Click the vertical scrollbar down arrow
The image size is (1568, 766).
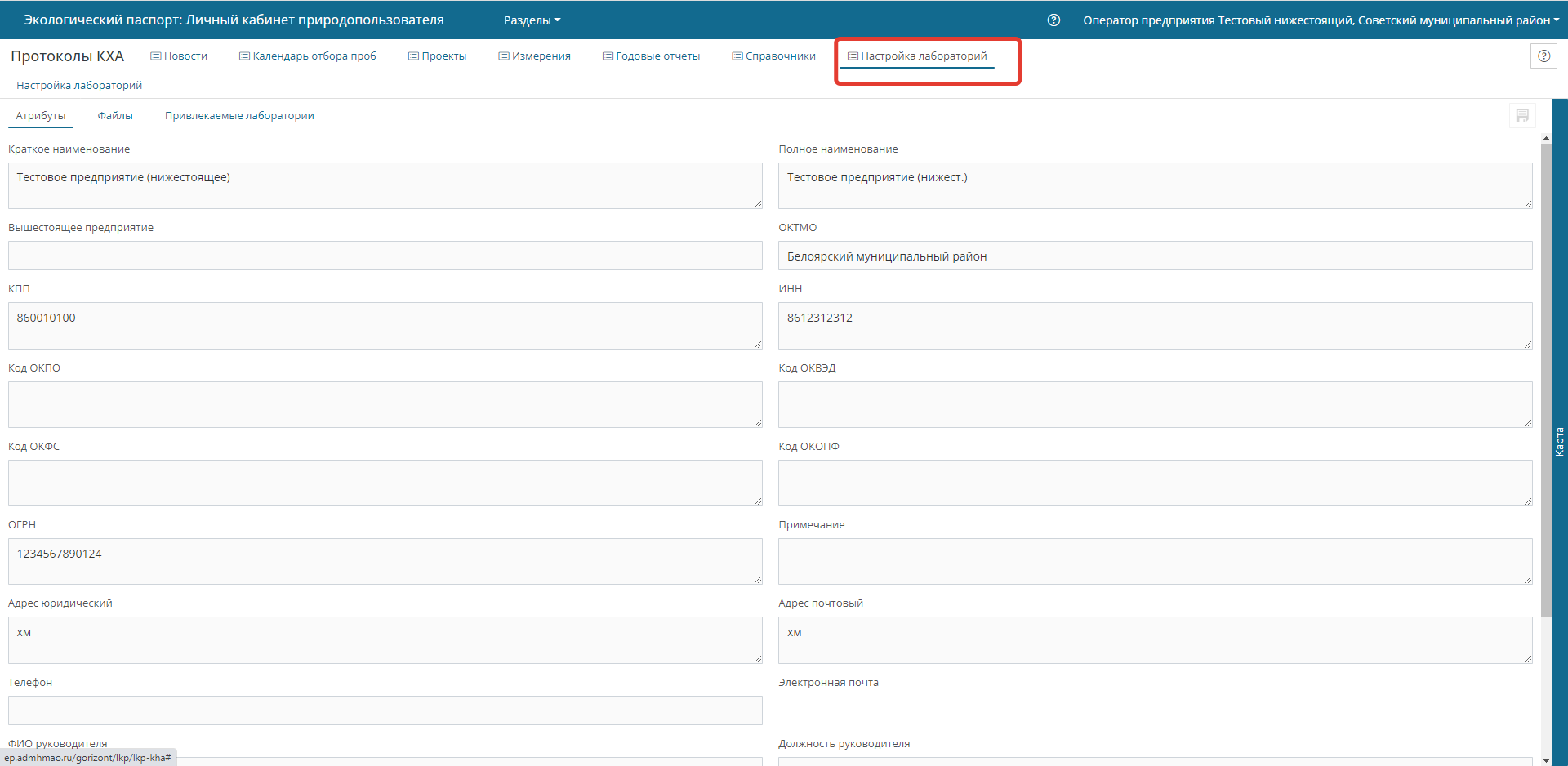click(x=1545, y=760)
